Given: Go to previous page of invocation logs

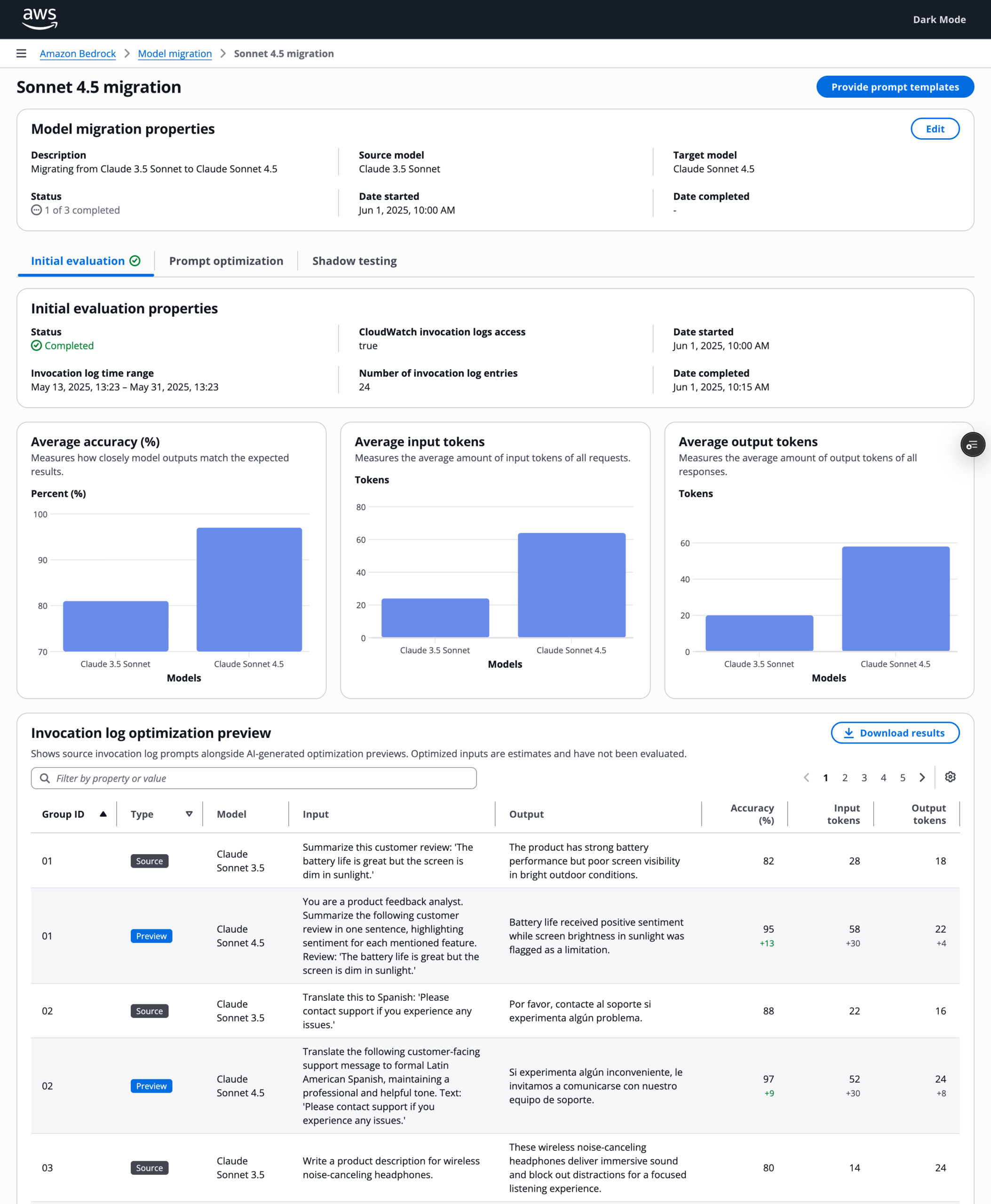Looking at the screenshot, I should coord(806,777).
